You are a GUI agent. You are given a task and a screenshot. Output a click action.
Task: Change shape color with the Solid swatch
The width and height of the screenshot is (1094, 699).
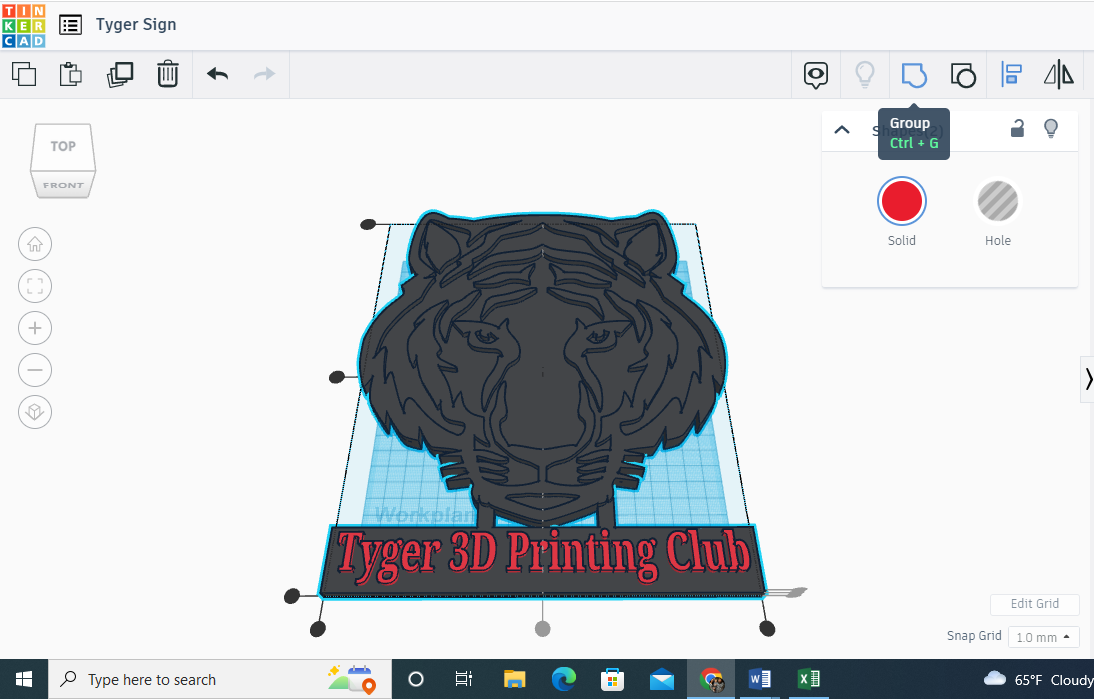point(901,200)
